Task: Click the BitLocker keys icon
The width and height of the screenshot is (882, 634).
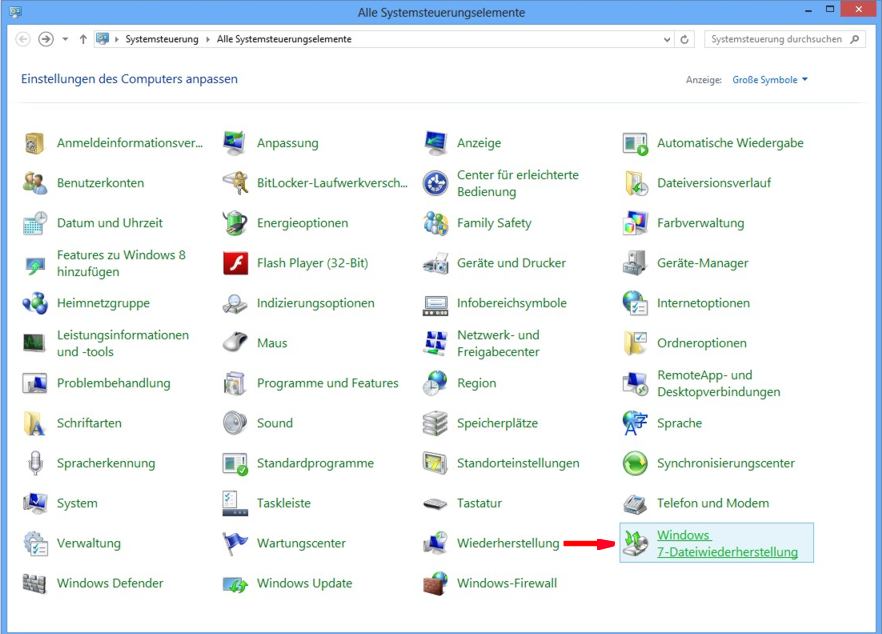Action: coord(235,183)
